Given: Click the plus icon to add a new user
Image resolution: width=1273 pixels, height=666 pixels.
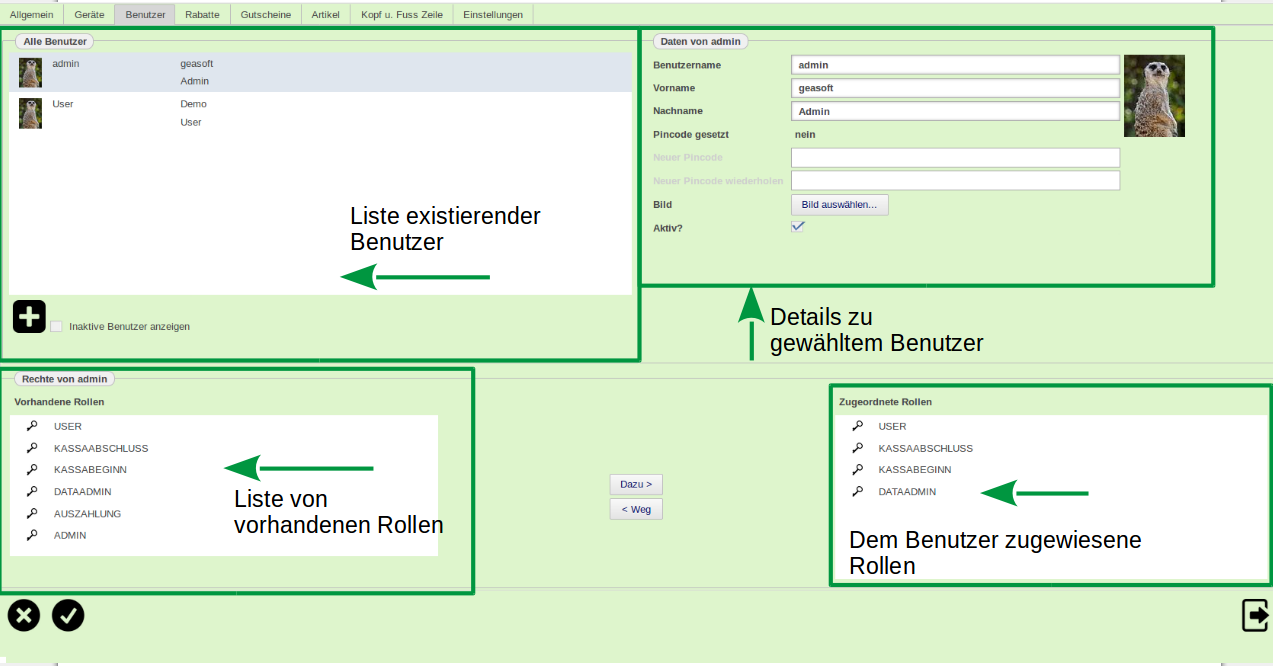Looking at the screenshot, I should [x=28, y=315].
